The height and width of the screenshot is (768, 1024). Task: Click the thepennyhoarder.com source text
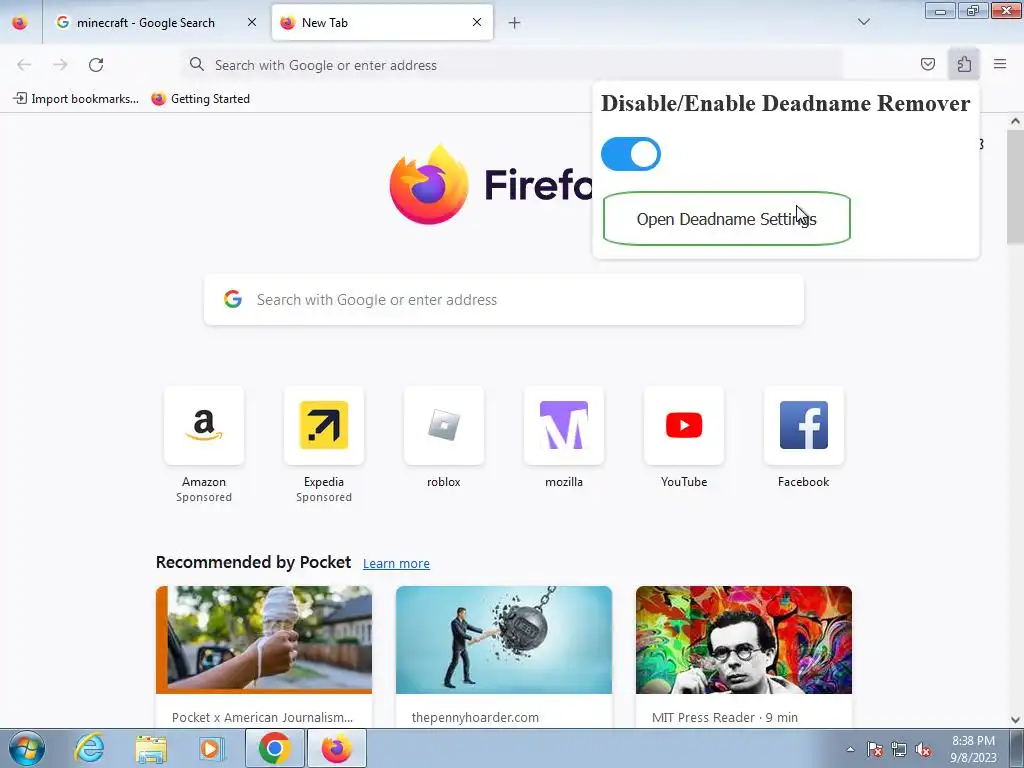(475, 718)
